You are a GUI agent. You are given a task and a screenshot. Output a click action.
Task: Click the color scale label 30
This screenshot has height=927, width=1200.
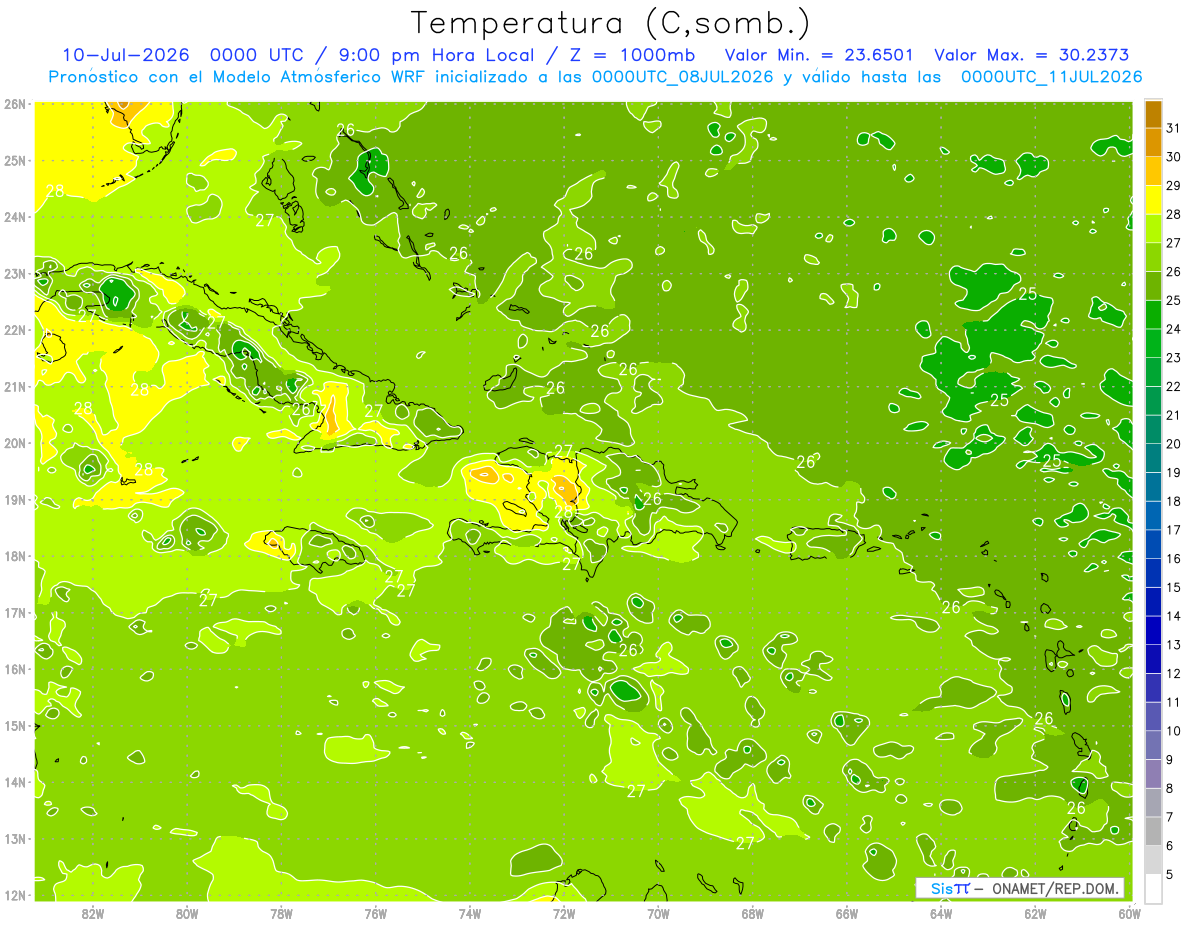1173,157
